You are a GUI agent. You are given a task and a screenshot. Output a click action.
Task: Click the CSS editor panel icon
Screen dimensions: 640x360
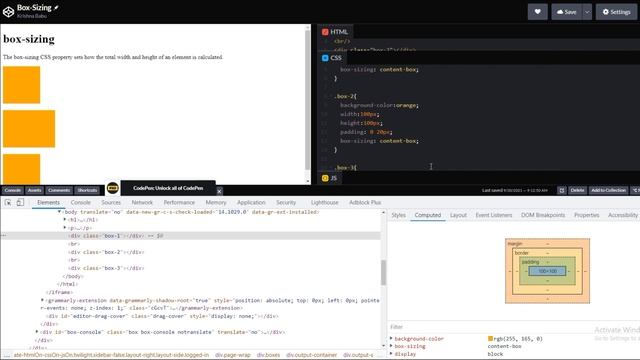(x=325, y=58)
